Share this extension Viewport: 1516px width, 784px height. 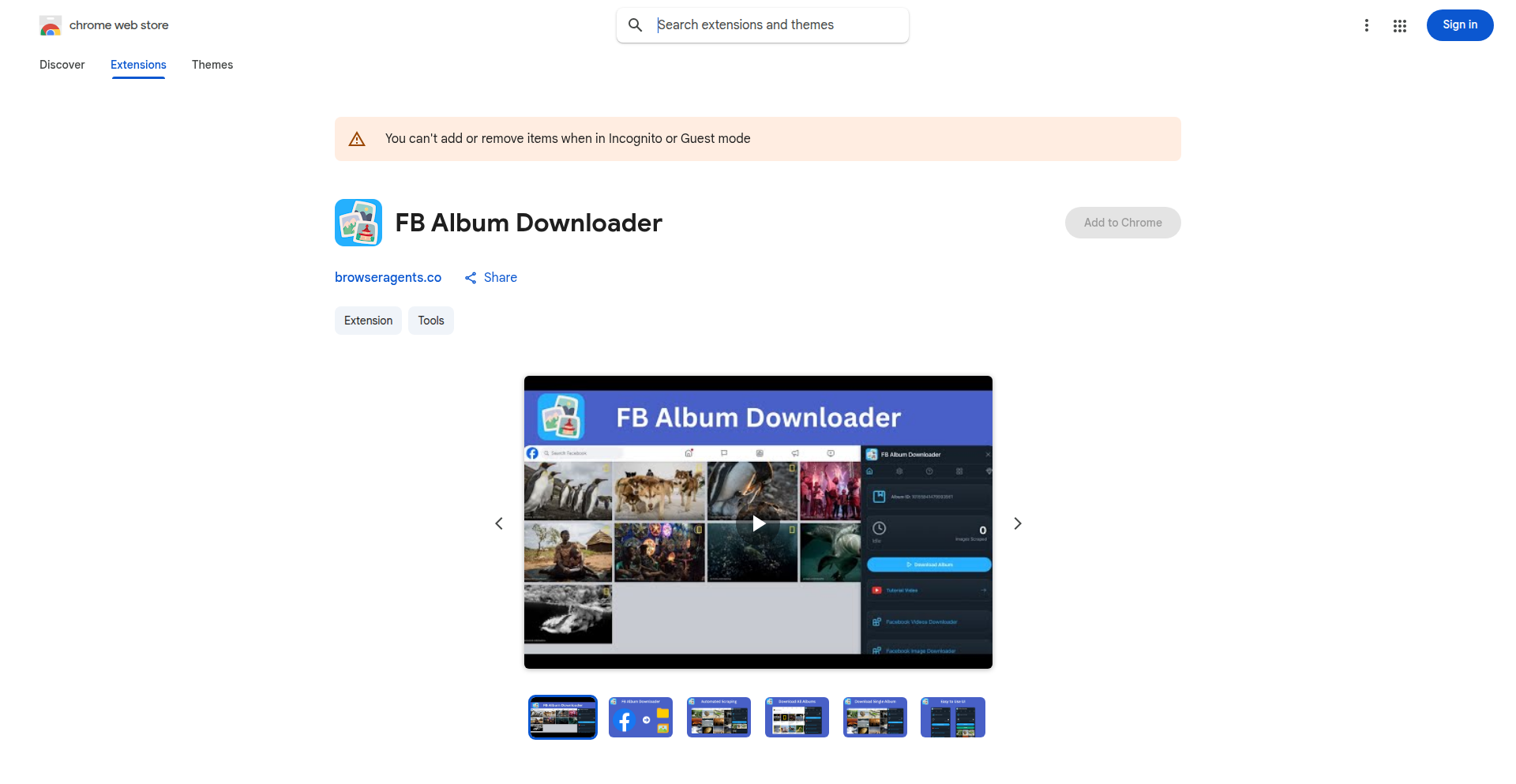(491, 277)
